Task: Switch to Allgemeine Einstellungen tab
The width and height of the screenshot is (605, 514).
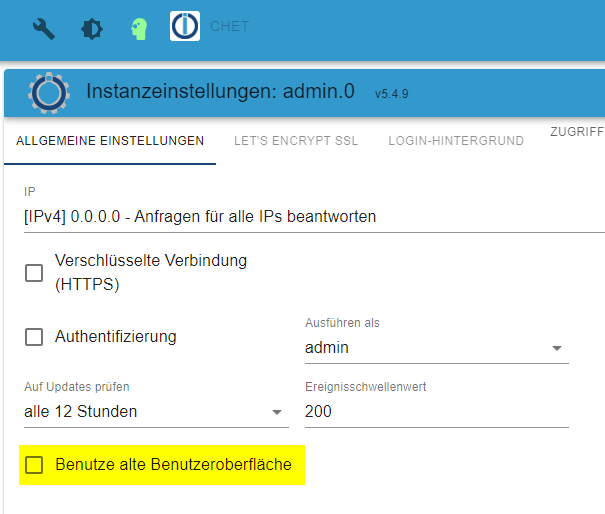Action: point(110,141)
